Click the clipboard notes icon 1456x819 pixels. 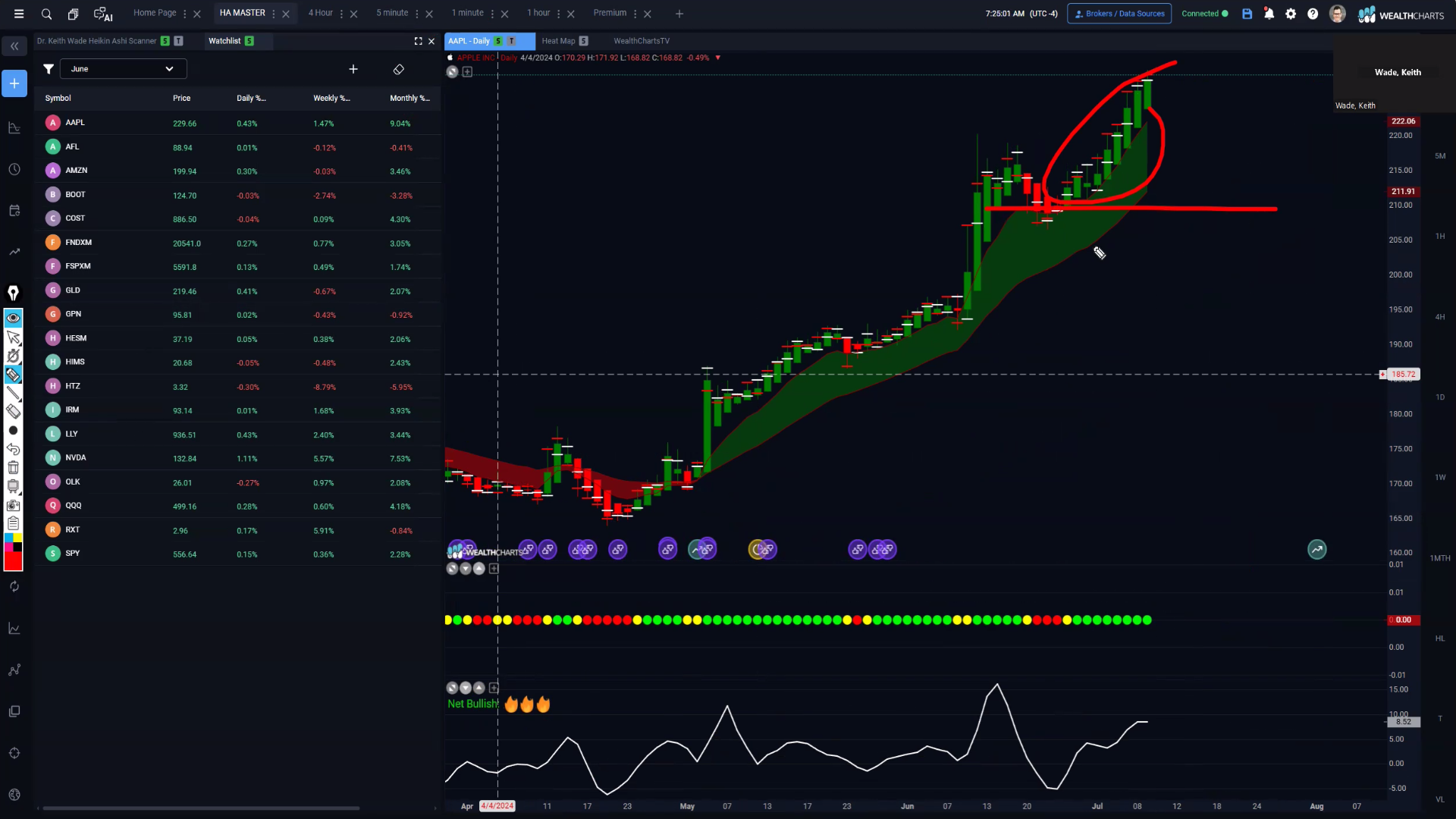[x=13, y=523]
